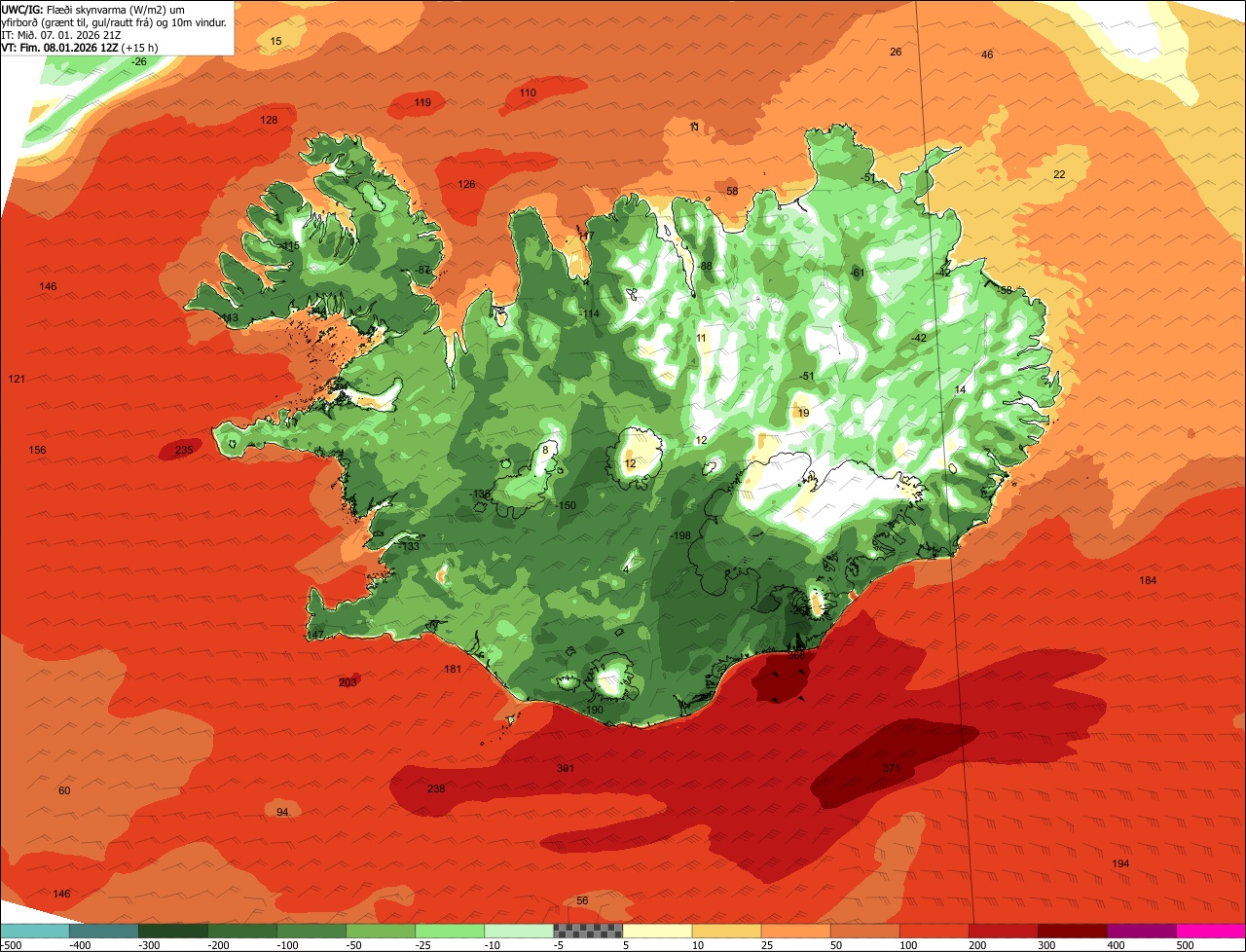Click the flux value 94 in the southwest
This screenshot has height=952, width=1246.
[x=282, y=812]
